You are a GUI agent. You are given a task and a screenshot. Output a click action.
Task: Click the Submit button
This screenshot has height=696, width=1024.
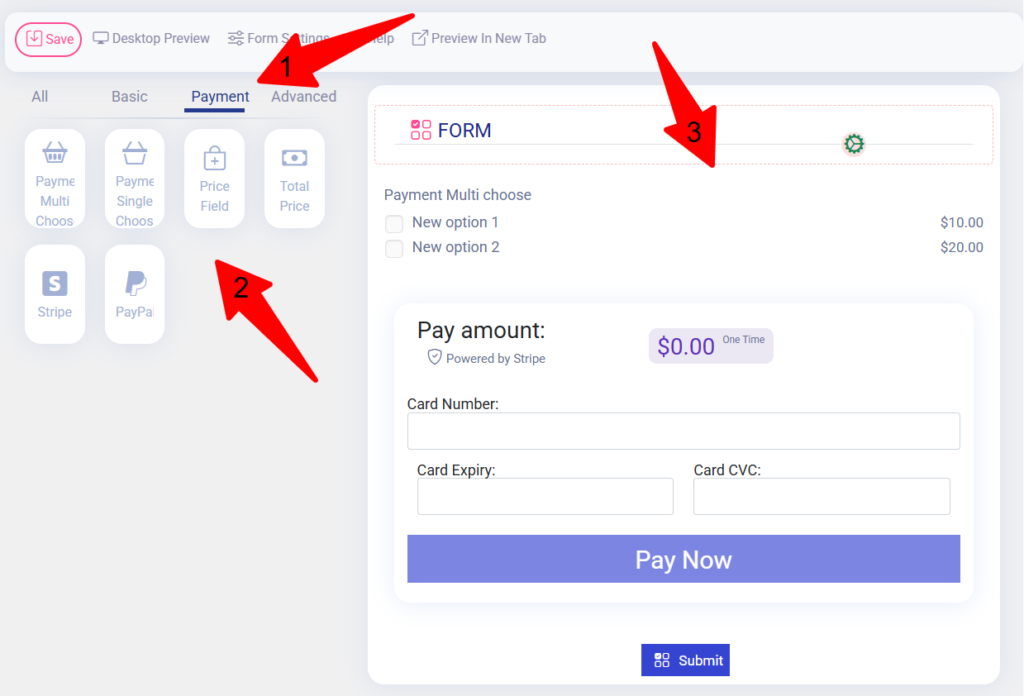coord(686,660)
